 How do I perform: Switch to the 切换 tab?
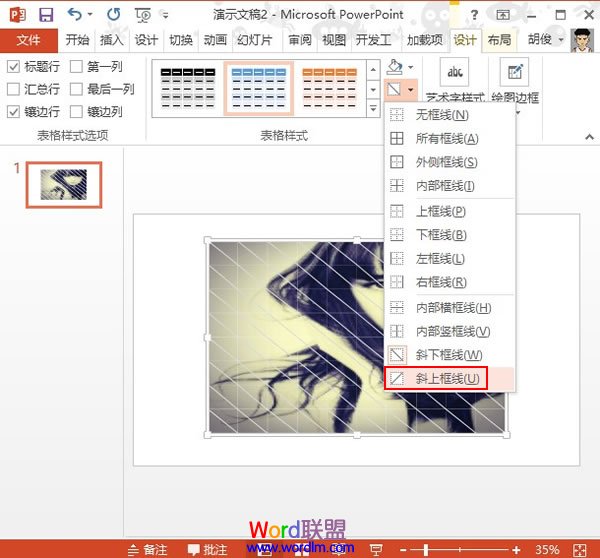pos(181,40)
